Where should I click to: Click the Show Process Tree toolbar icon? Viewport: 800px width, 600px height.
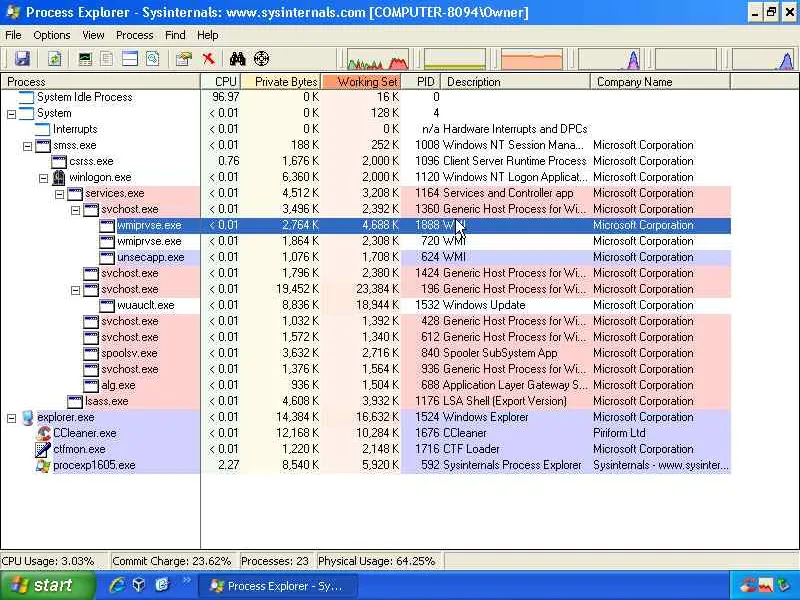click(x=107, y=59)
